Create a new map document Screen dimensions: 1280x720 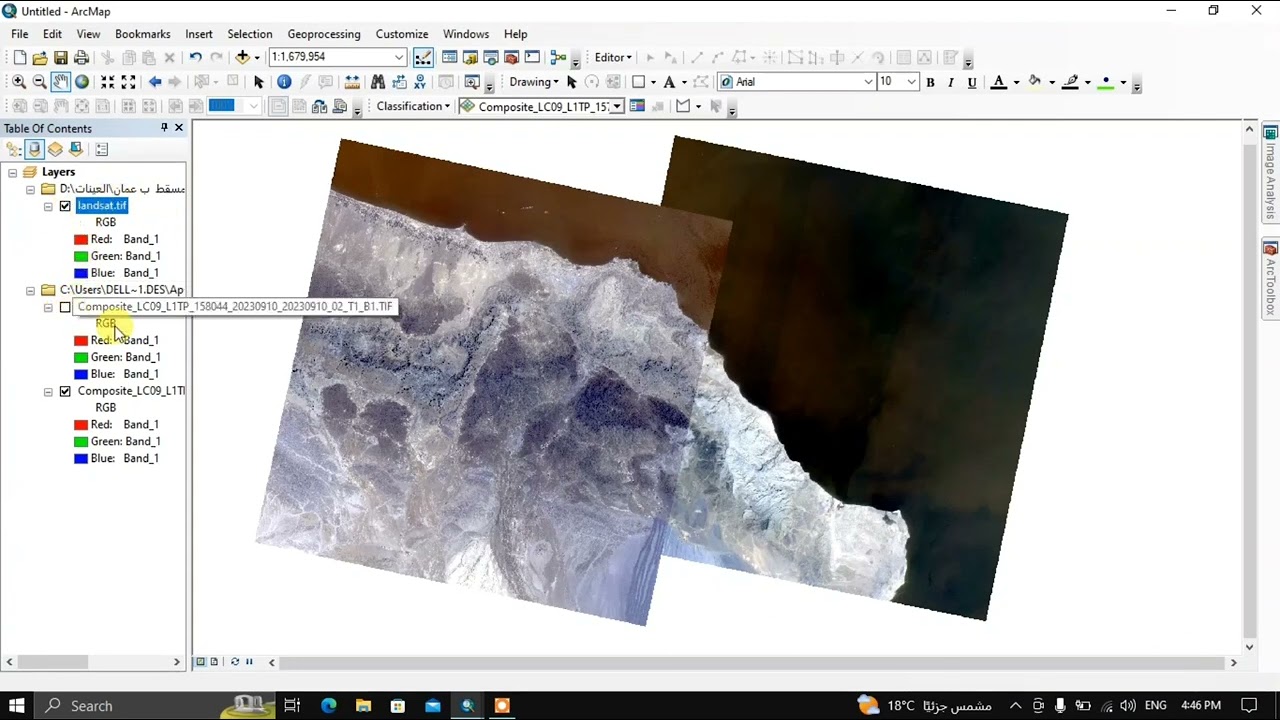[19, 58]
